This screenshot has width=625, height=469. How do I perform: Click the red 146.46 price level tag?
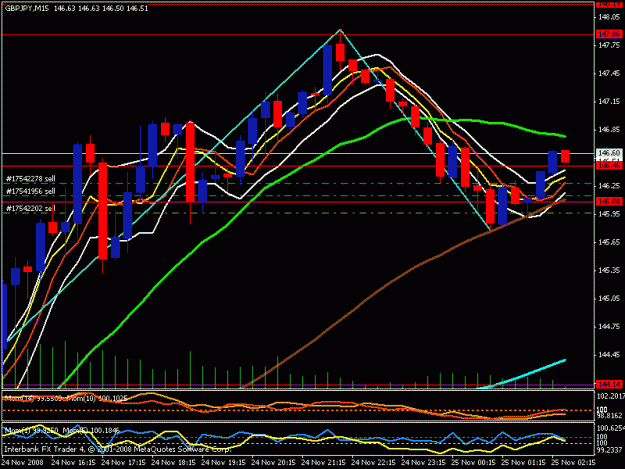coord(609,165)
